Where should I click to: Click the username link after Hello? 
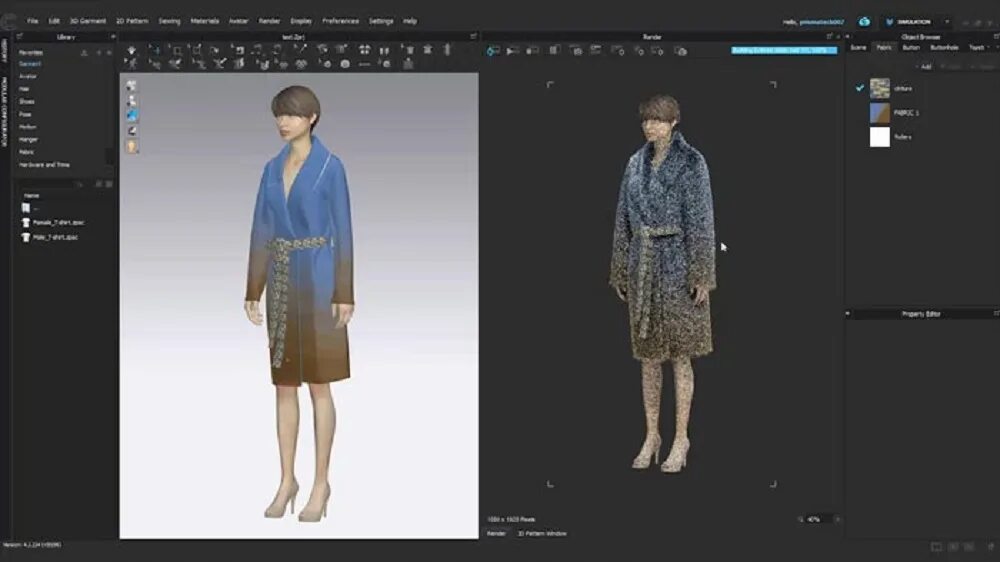pos(822,22)
